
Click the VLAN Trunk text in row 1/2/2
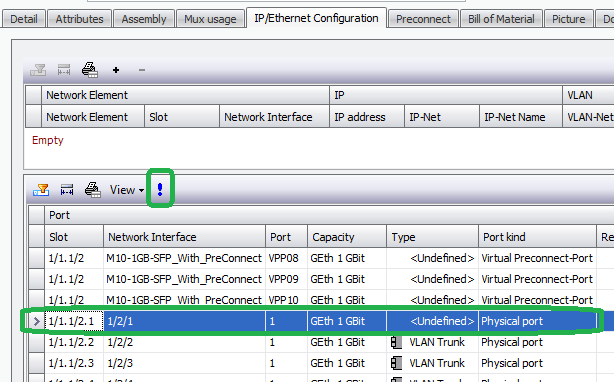pyautogui.click(x=437, y=342)
